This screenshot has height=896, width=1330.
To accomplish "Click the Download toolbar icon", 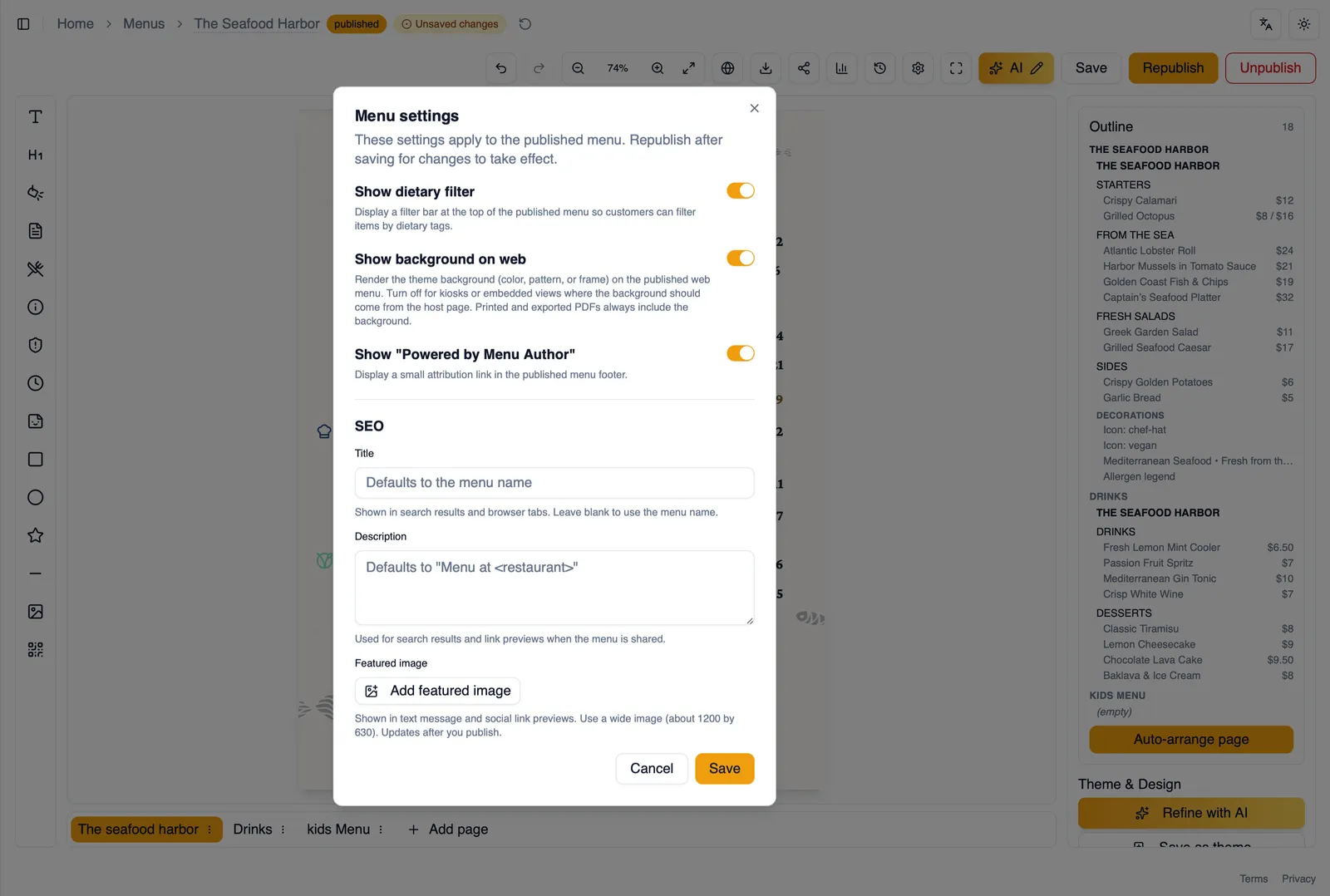I will (766, 68).
